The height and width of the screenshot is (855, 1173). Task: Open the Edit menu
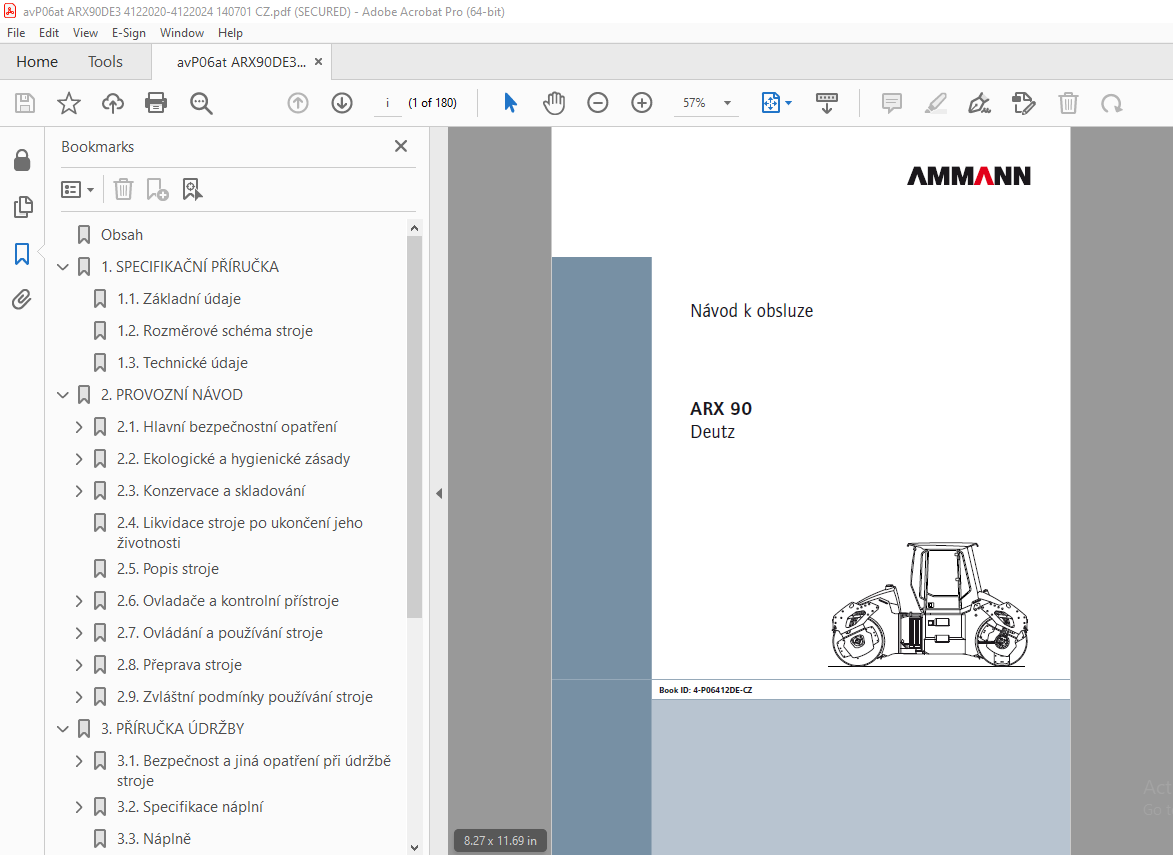49,33
